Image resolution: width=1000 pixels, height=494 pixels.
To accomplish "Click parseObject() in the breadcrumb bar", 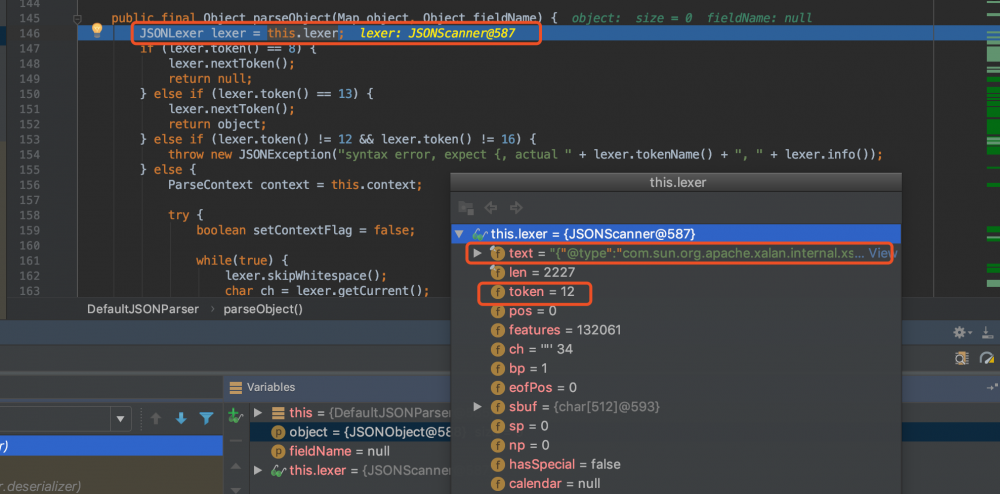I will tap(263, 309).
